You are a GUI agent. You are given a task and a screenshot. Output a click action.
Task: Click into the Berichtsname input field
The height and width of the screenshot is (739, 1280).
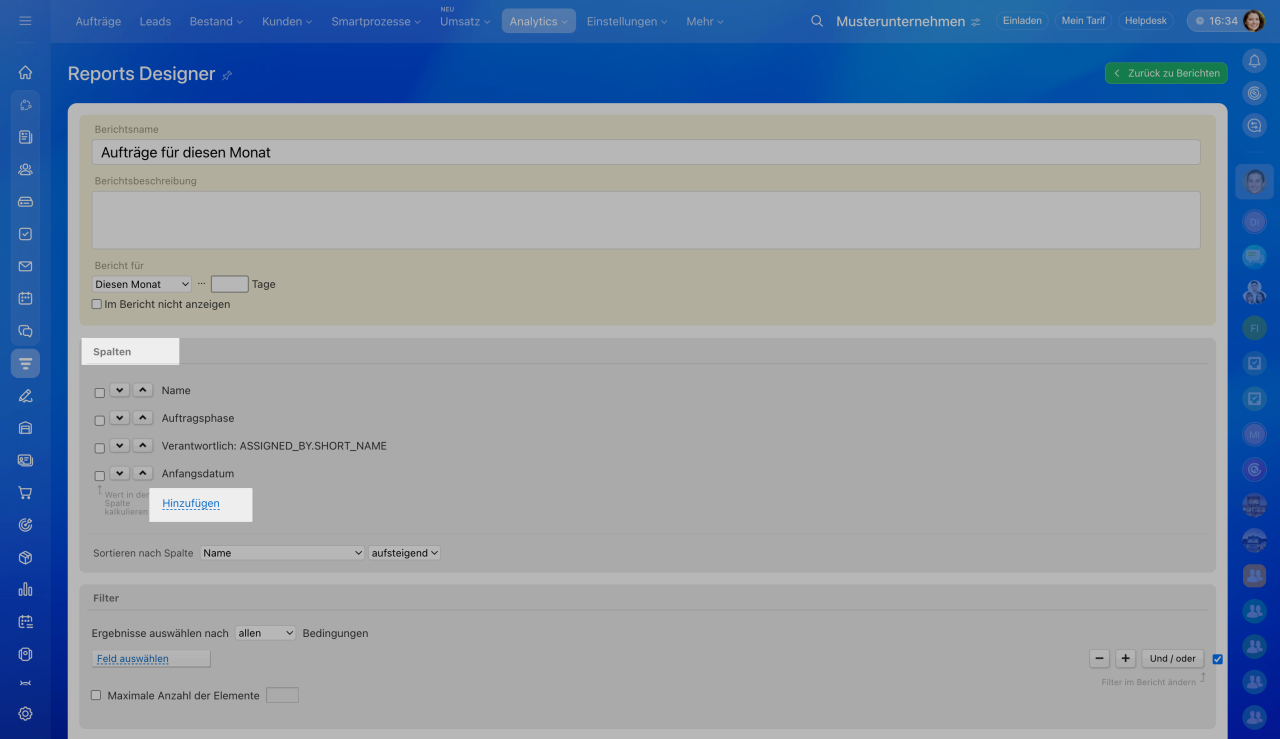(x=646, y=152)
